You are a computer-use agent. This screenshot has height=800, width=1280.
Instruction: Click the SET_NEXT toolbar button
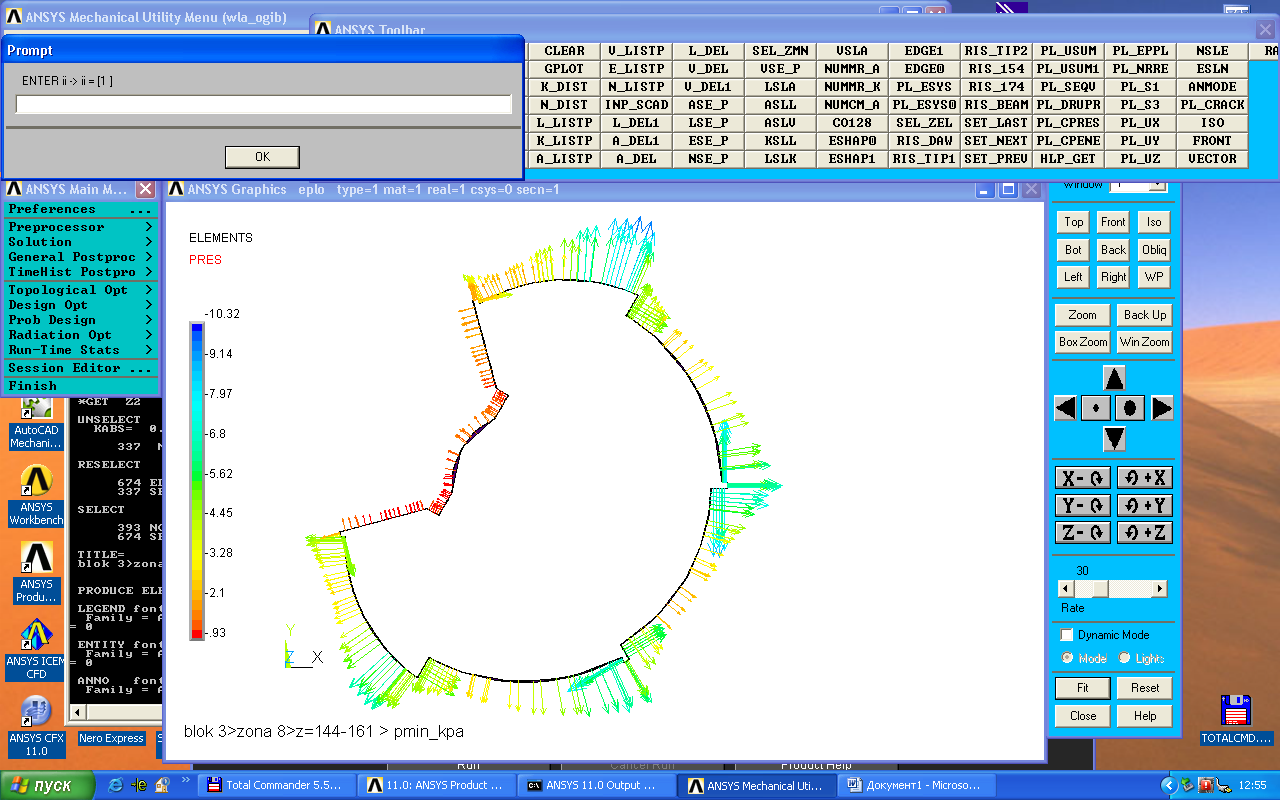[996, 141]
